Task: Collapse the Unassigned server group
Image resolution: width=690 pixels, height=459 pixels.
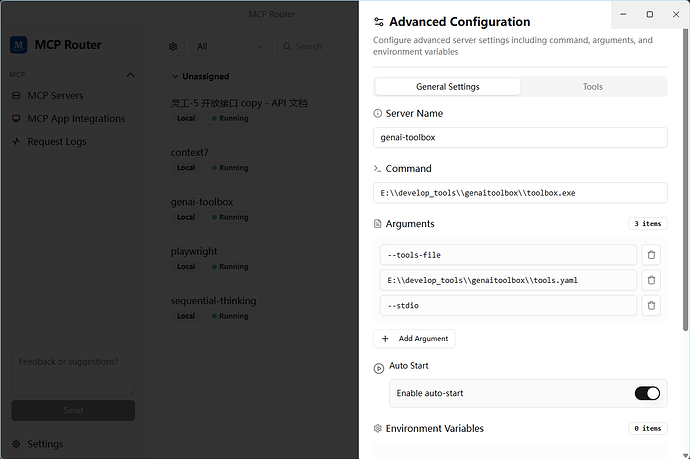Action: [x=175, y=77]
